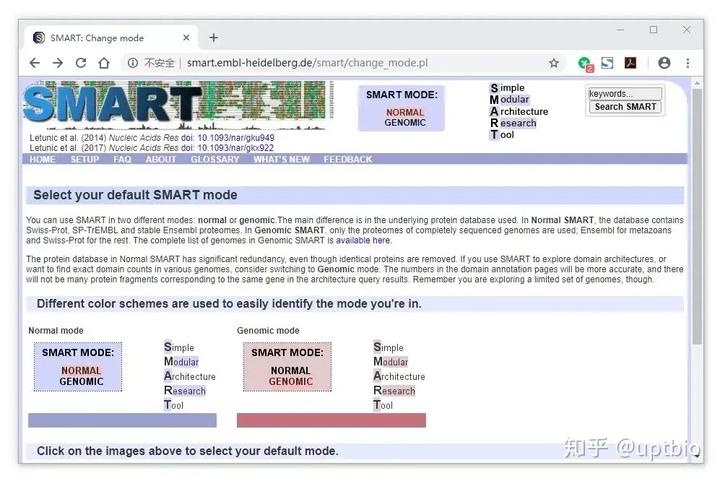720x481 pixels.
Task: Open Chrome three-dot menu
Action: [687, 63]
